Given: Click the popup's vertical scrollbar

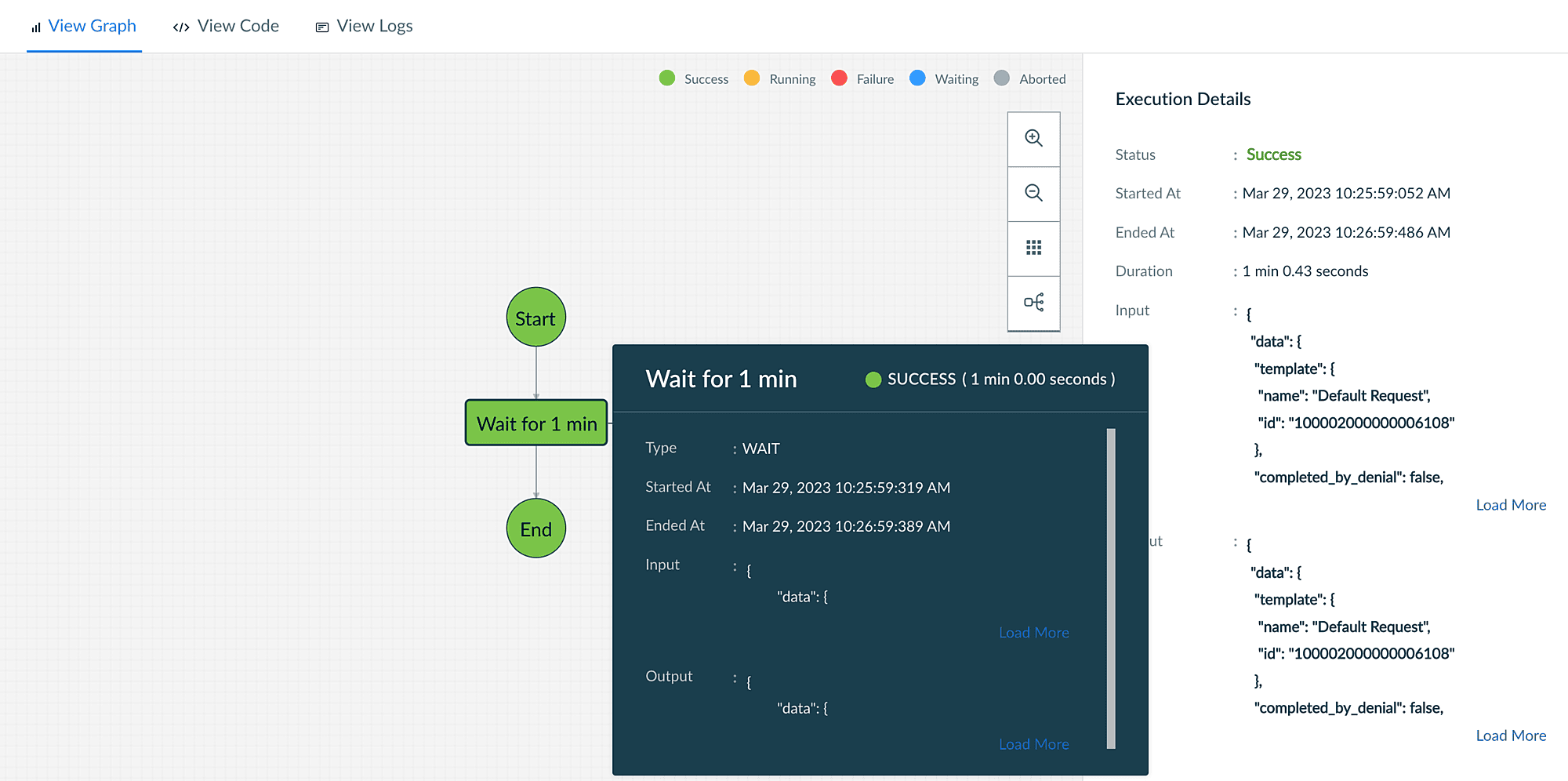Looking at the screenshot, I should pos(1110,588).
